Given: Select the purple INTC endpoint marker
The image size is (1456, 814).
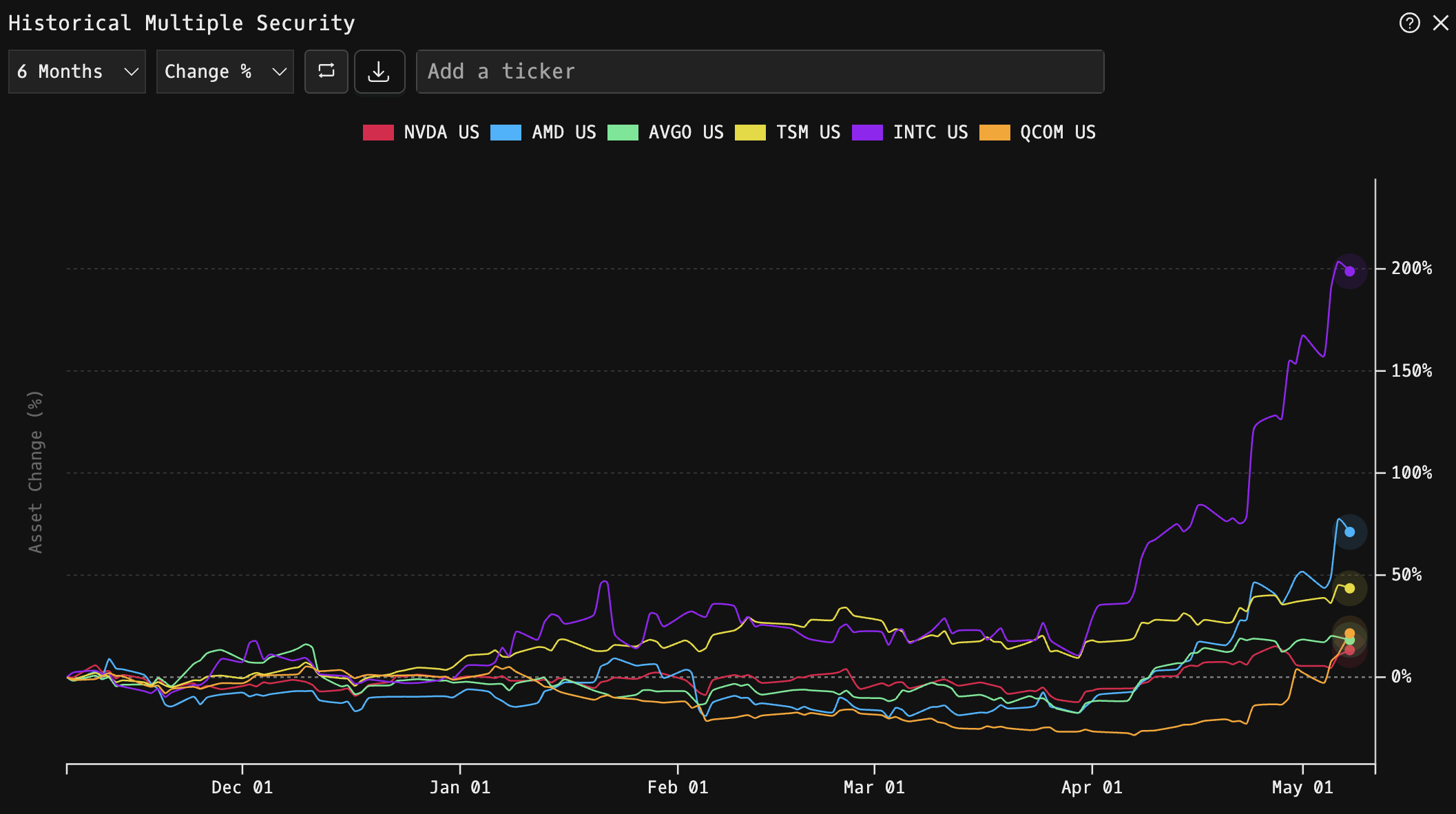Looking at the screenshot, I should pos(1349,271).
